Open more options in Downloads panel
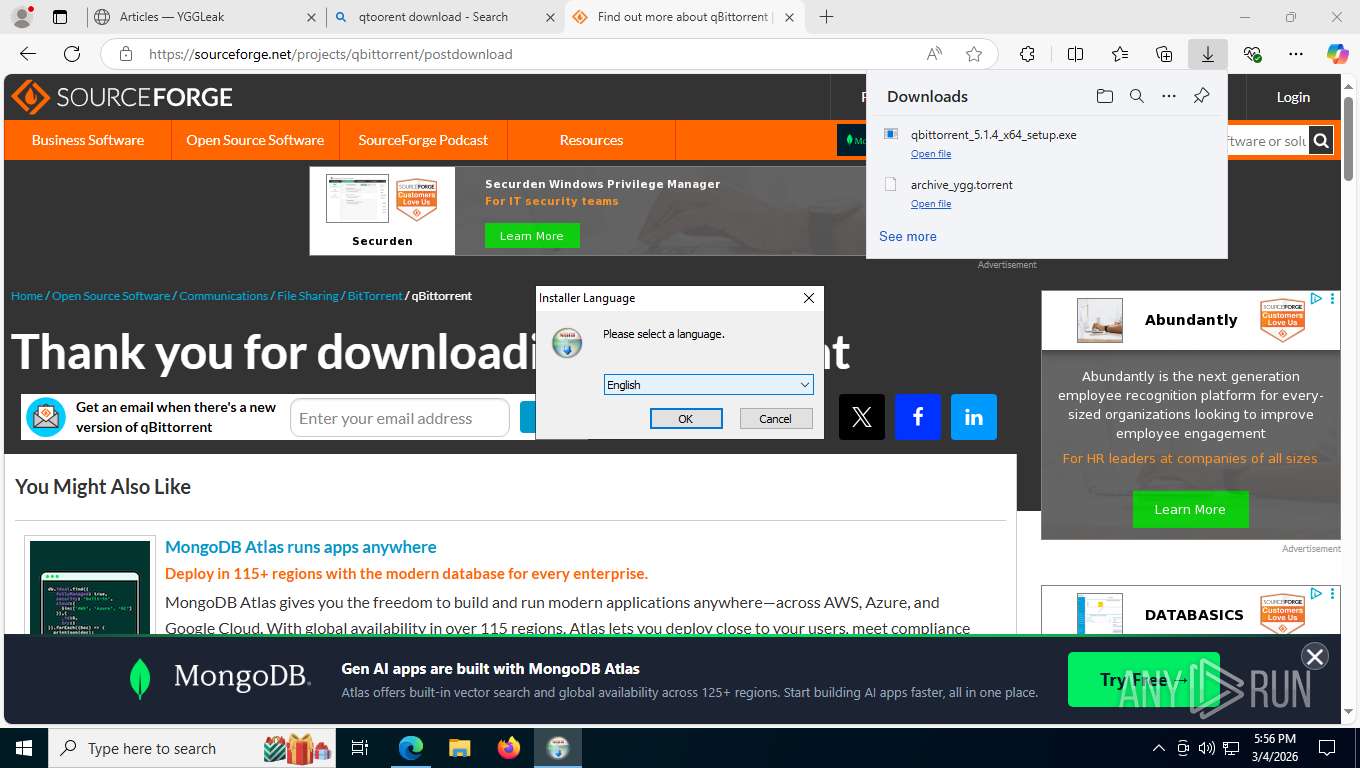The width and height of the screenshot is (1360, 768). coord(1169,96)
